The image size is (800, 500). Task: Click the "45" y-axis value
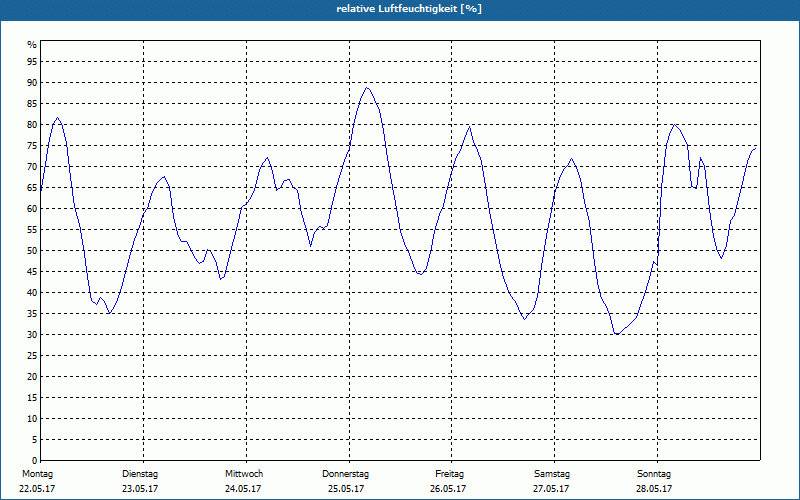pos(32,271)
